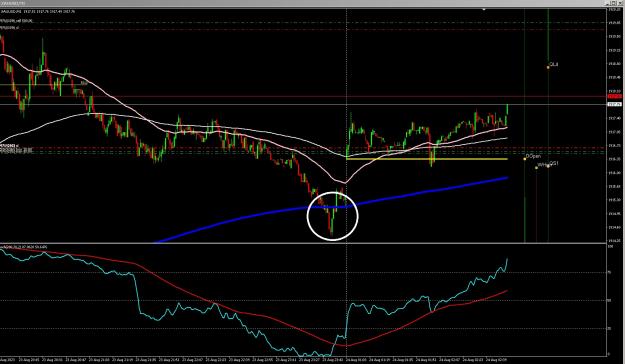625x364 pixels.
Task: Click the red price label on the price scale
Action: pos(614,96)
